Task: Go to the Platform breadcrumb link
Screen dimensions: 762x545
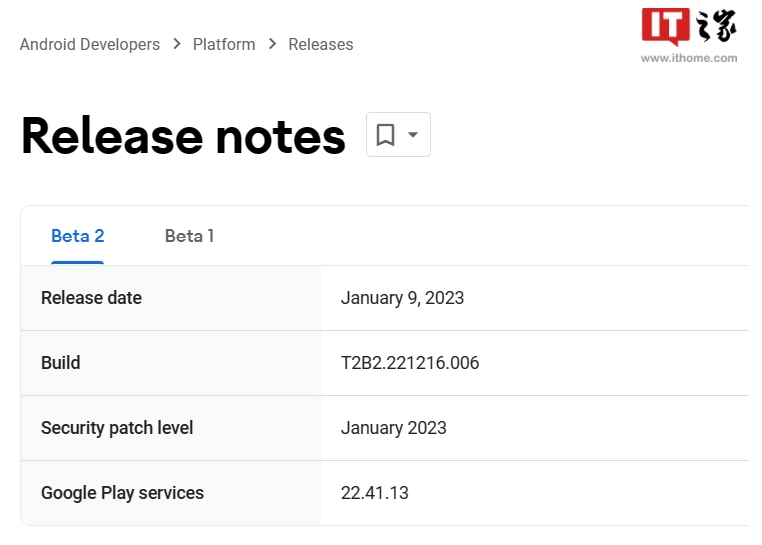Action: (x=224, y=44)
